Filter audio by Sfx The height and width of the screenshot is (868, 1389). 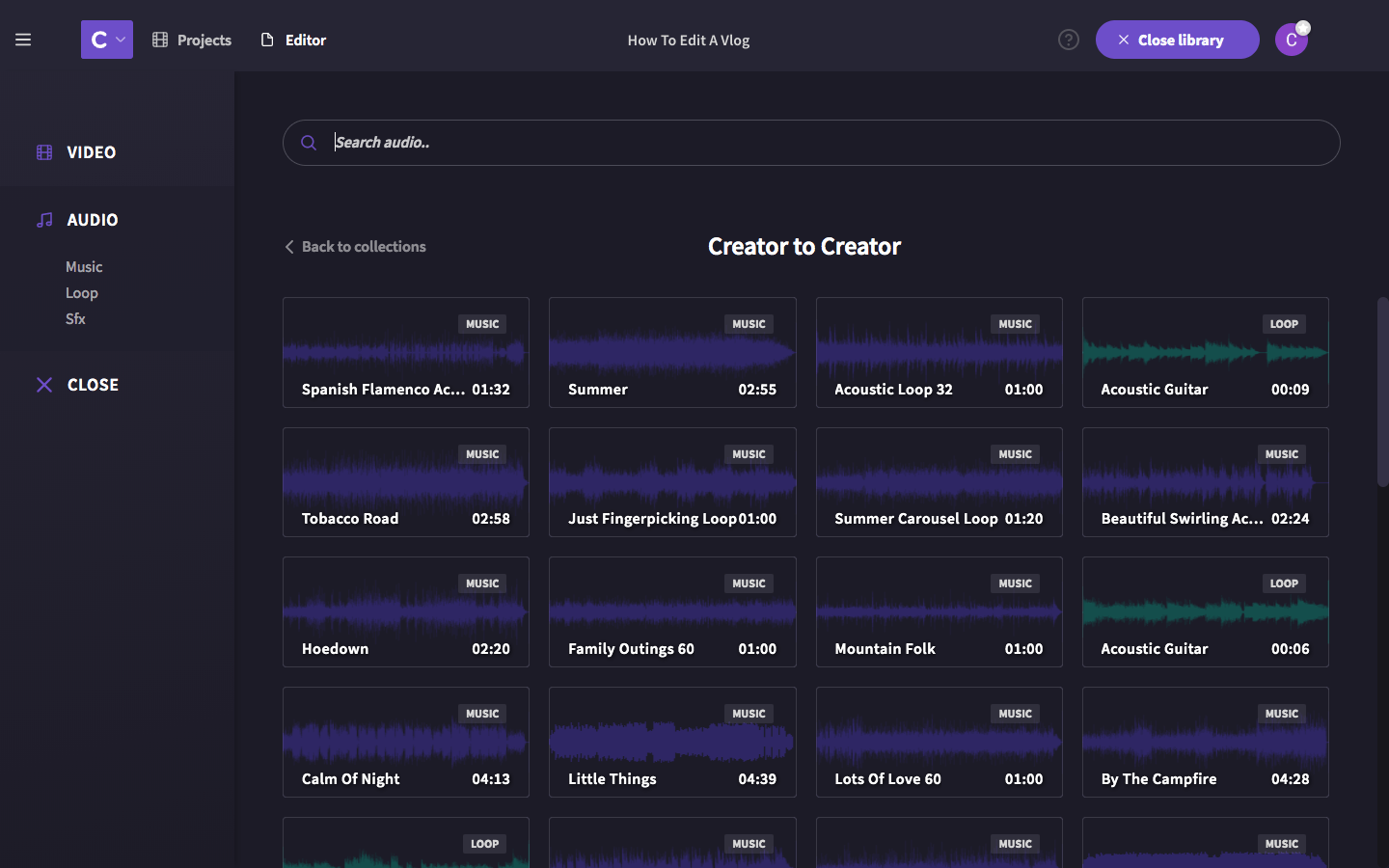(x=75, y=318)
